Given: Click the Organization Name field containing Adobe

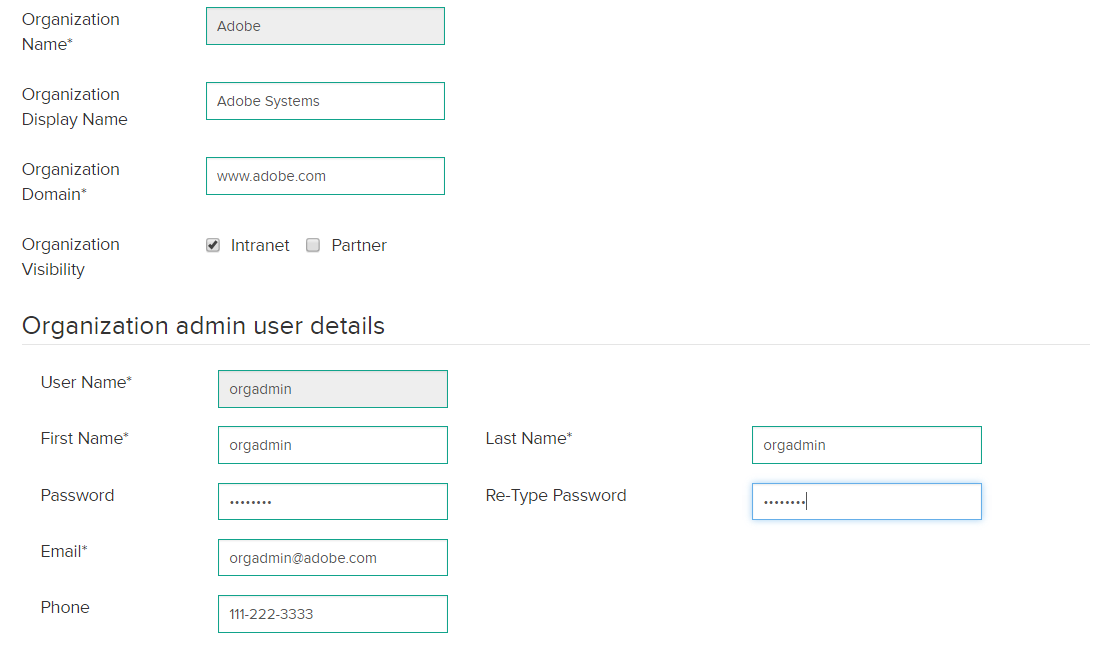Looking at the screenshot, I should pos(325,26).
